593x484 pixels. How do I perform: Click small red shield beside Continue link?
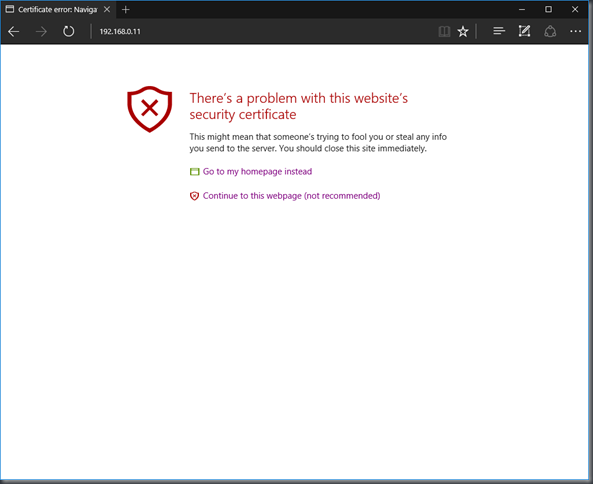(x=194, y=196)
